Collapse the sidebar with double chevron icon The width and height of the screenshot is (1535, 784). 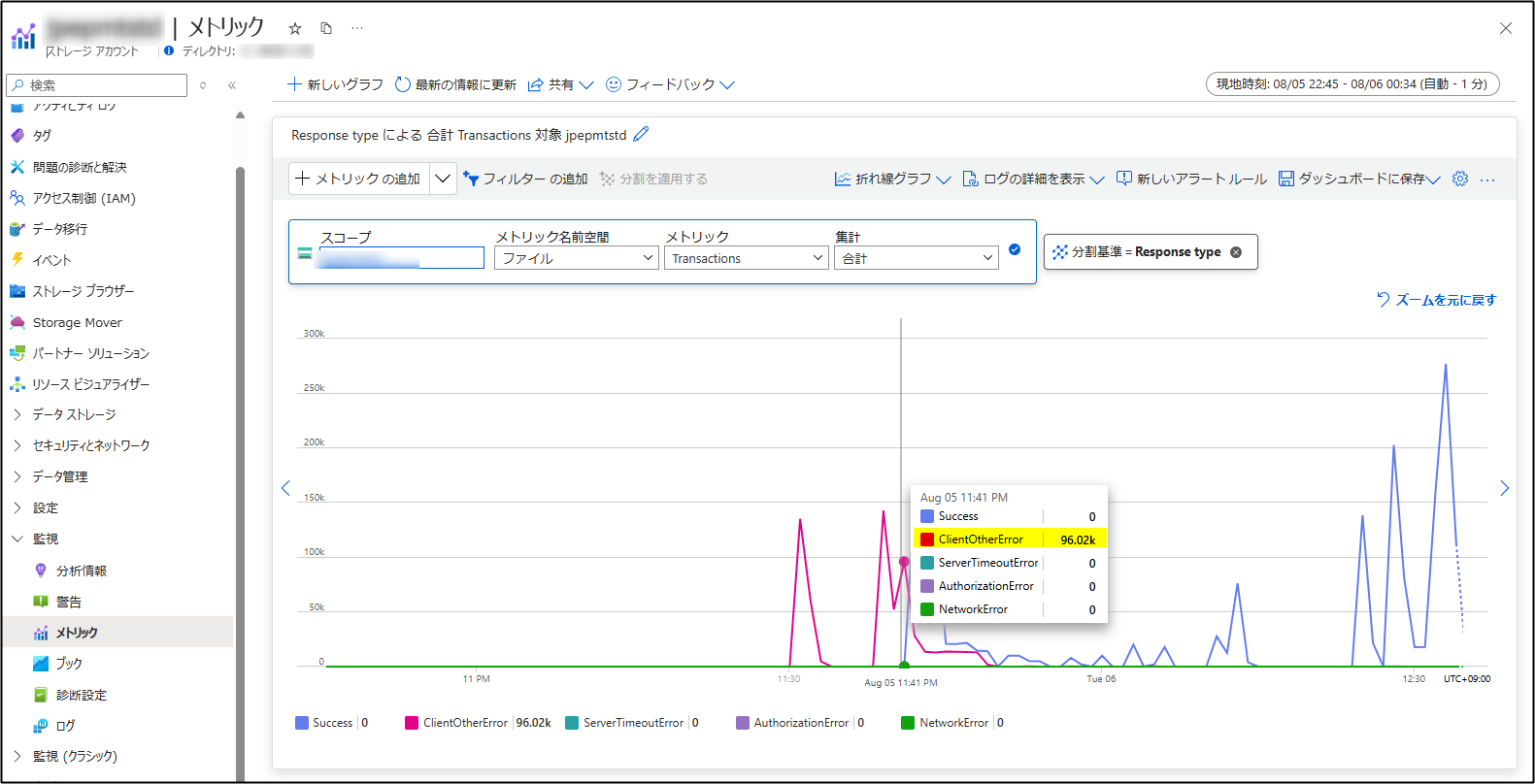232,85
